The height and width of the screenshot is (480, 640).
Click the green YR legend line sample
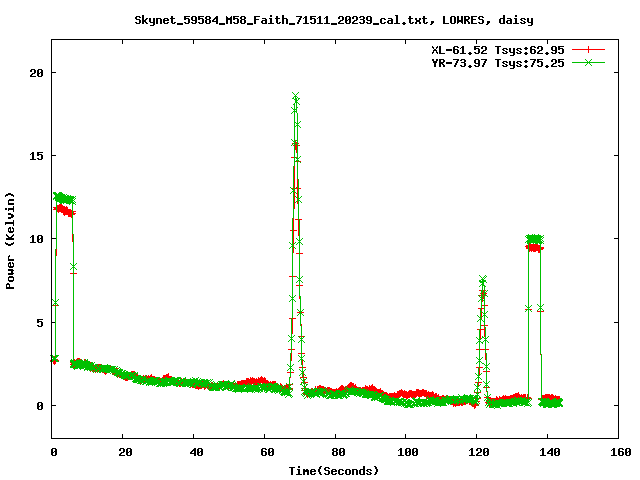click(588, 62)
